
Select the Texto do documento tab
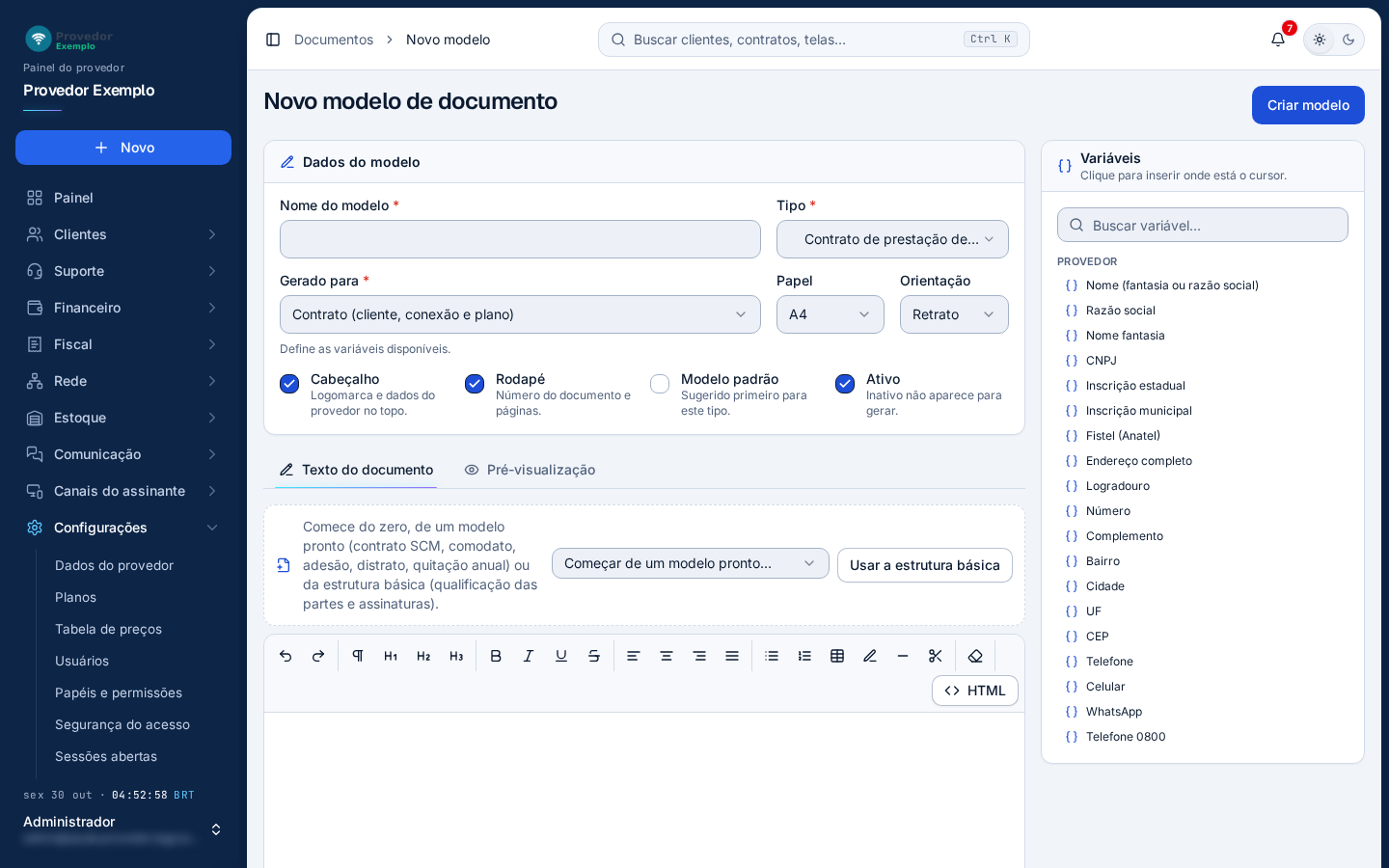point(356,470)
